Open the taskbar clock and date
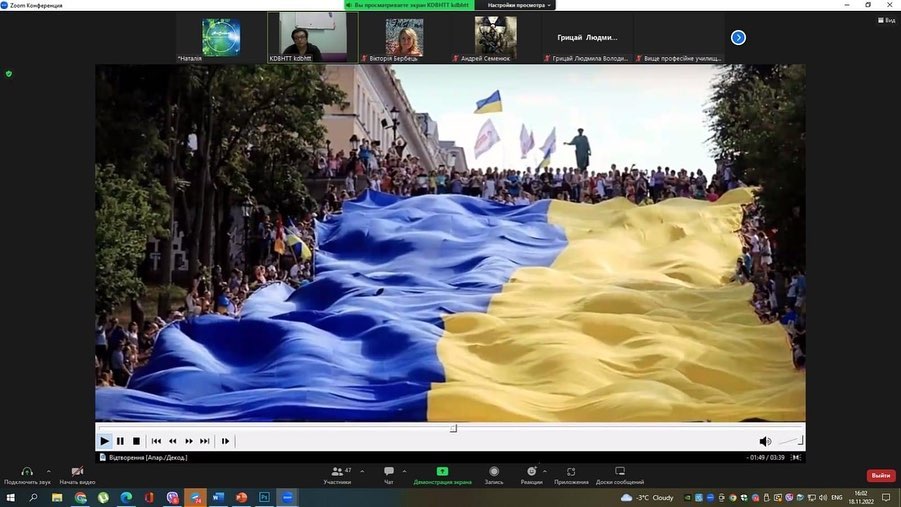901x507 pixels. [x=861, y=497]
